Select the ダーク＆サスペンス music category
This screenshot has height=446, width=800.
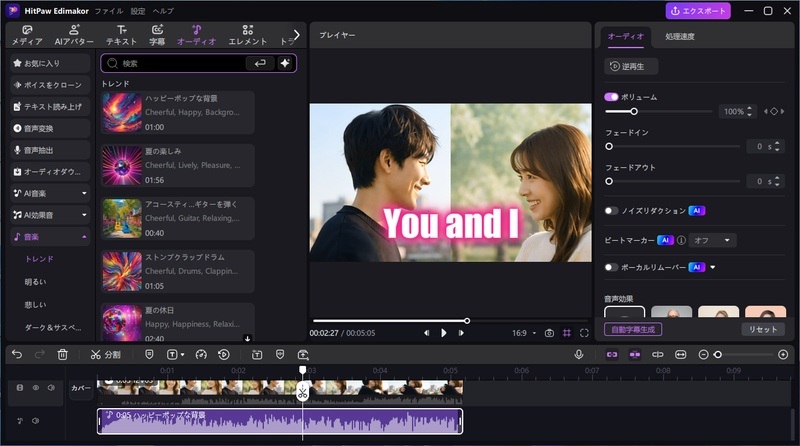point(53,328)
